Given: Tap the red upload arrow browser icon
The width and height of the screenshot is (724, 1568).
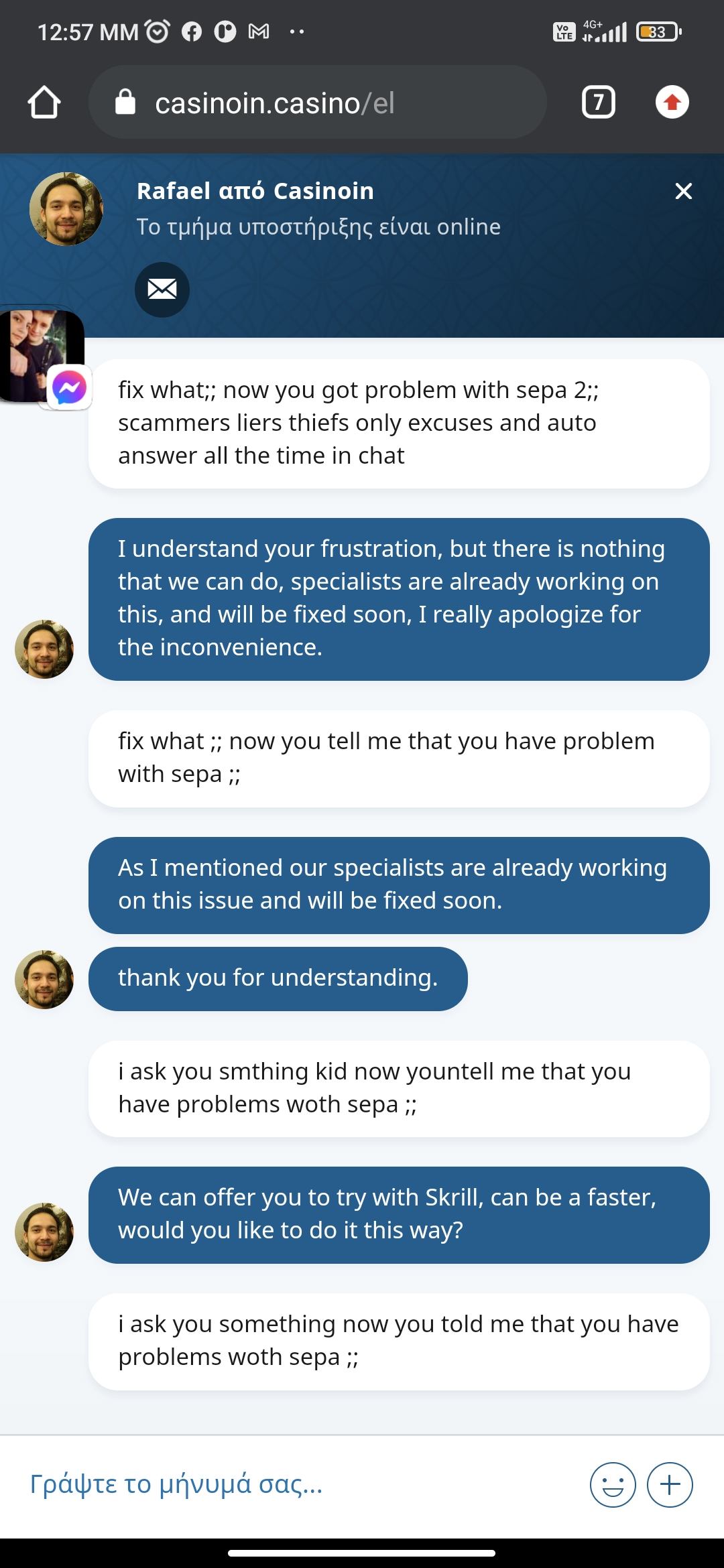Looking at the screenshot, I should [672, 103].
